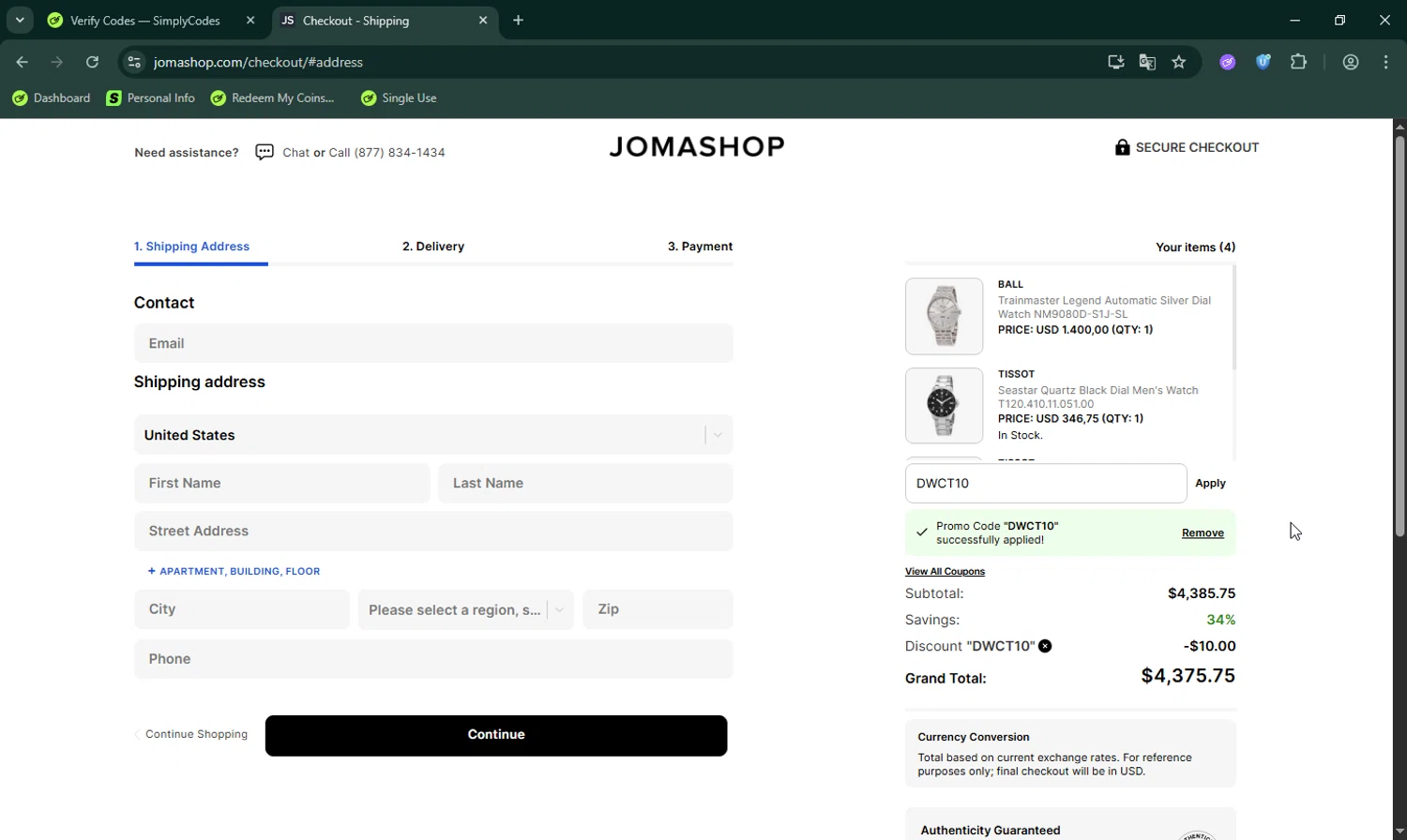Click the chat bubble icon
The width and height of the screenshot is (1407, 840).
pos(265,152)
